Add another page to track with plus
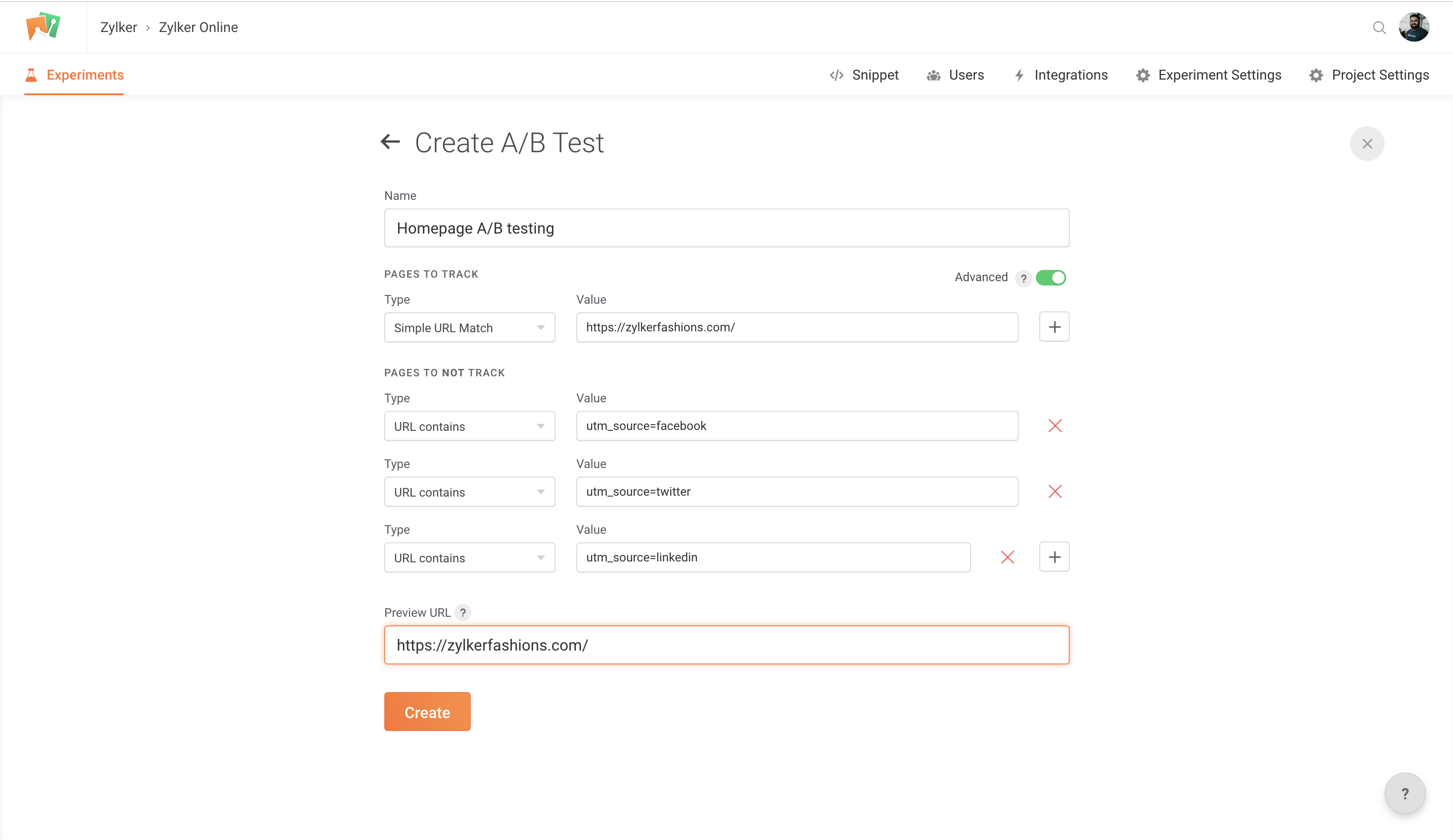 pyautogui.click(x=1054, y=327)
